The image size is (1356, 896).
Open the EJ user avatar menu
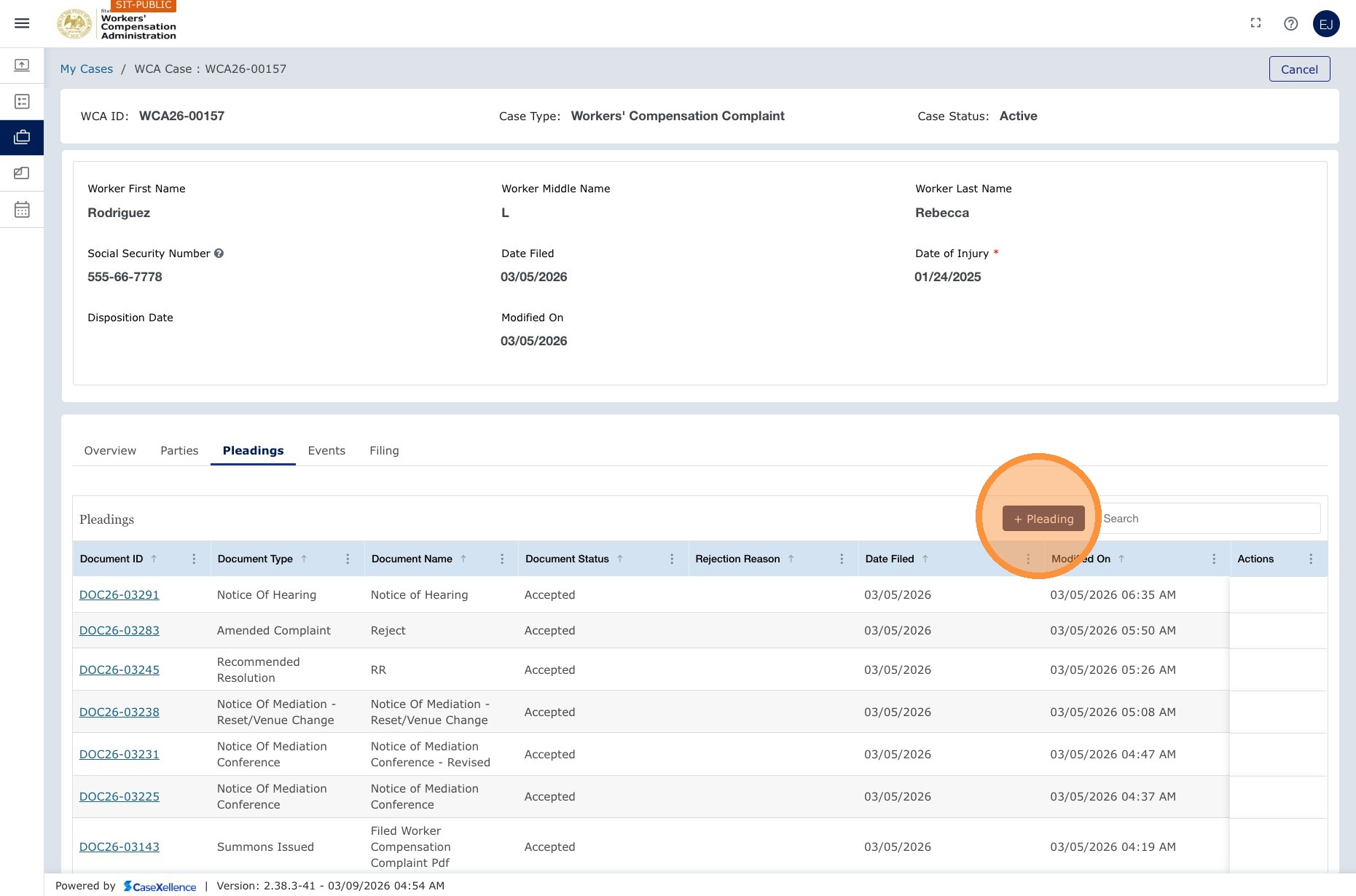(1326, 24)
